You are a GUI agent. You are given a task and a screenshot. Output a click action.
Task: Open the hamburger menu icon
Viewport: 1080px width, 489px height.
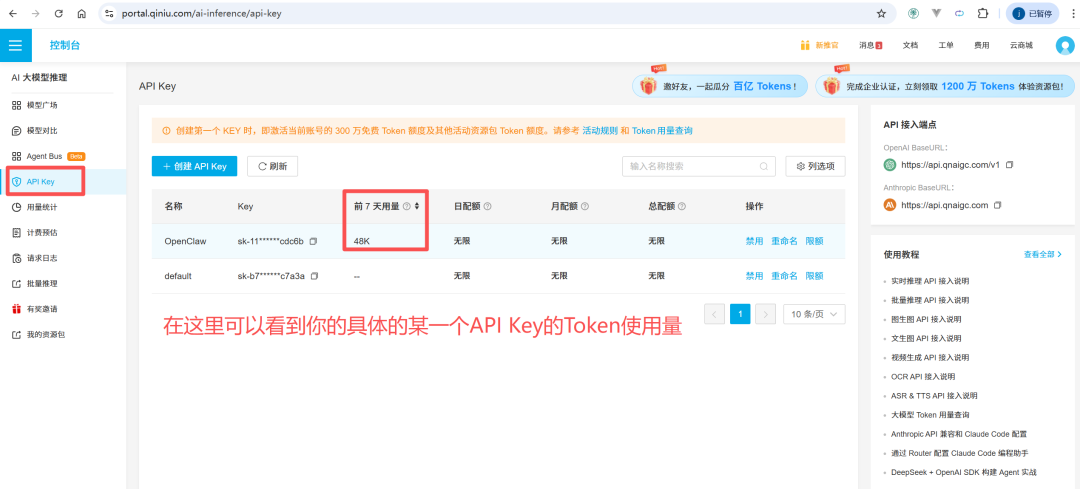(15, 45)
